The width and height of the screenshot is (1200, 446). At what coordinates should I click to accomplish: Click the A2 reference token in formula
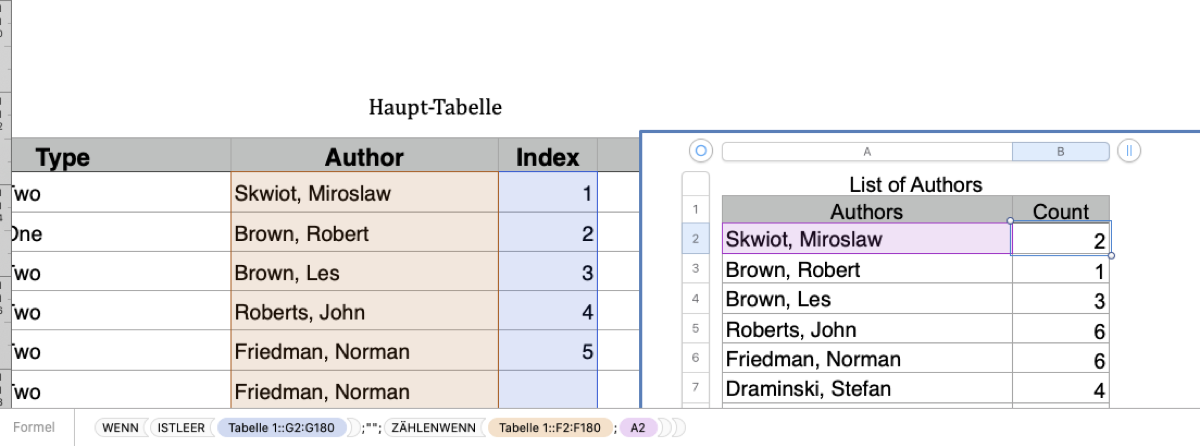tap(637, 428)
